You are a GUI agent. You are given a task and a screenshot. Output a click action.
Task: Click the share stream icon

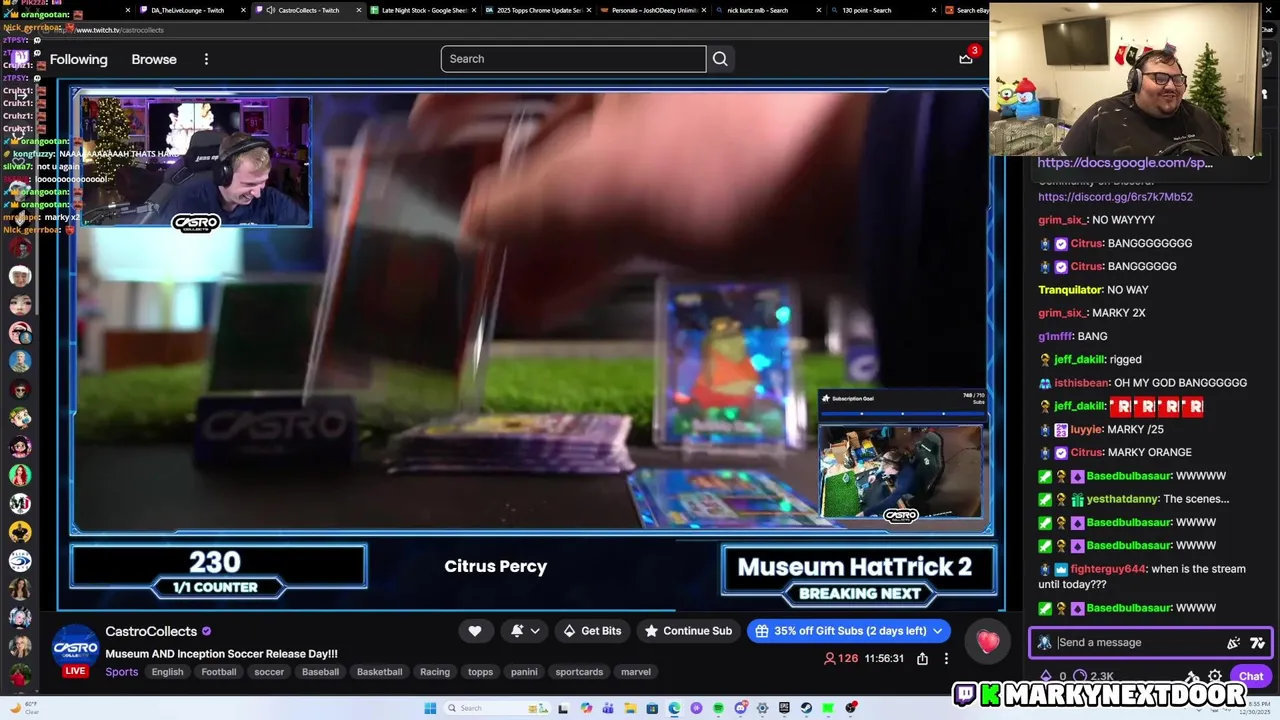click(x=922, y=658)
